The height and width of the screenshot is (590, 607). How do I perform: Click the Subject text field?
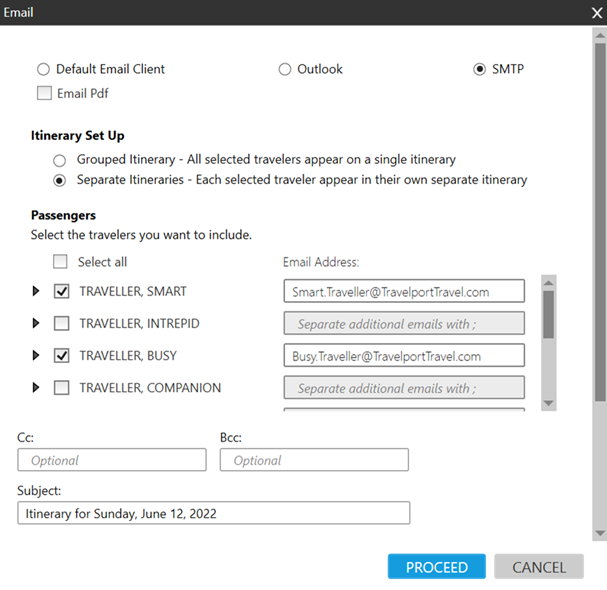[214, 513]
